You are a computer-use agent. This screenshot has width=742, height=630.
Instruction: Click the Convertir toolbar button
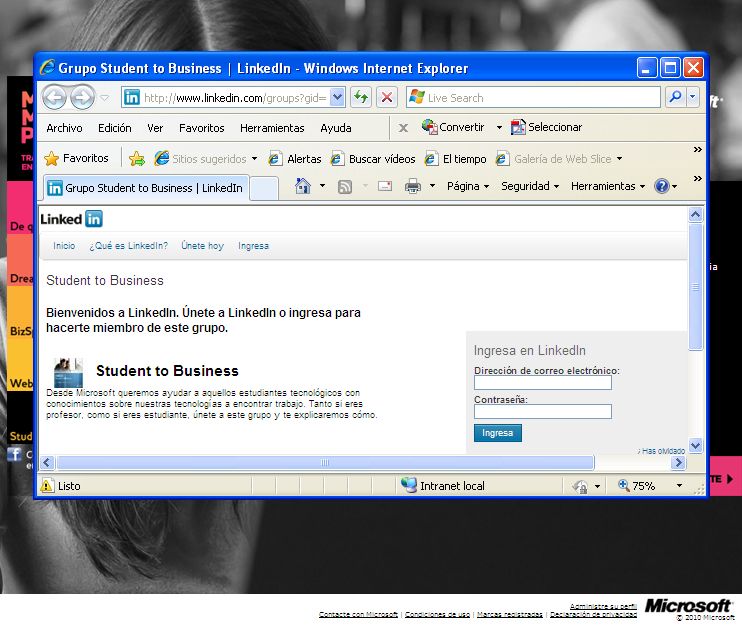tap(453, 127)
